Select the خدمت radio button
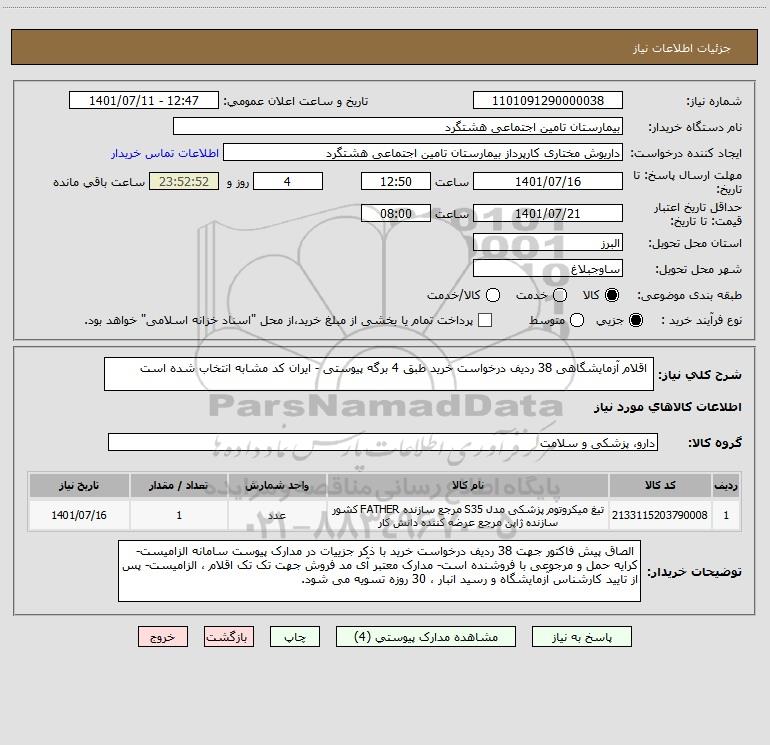Image resolution: width=770 pixels, height=745 pixels. pyautogui.click(x=560, y=295)
